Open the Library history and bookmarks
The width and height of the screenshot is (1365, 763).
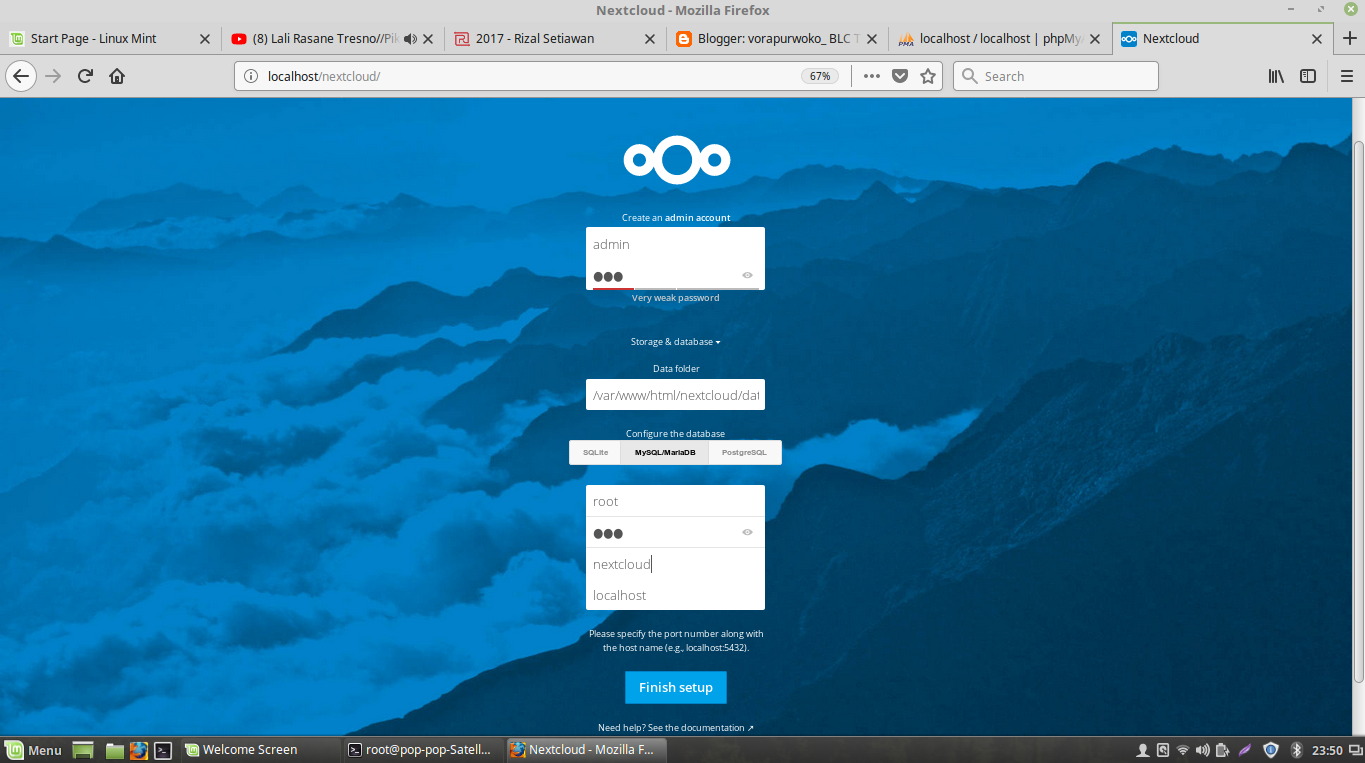tap(1277, 76)
